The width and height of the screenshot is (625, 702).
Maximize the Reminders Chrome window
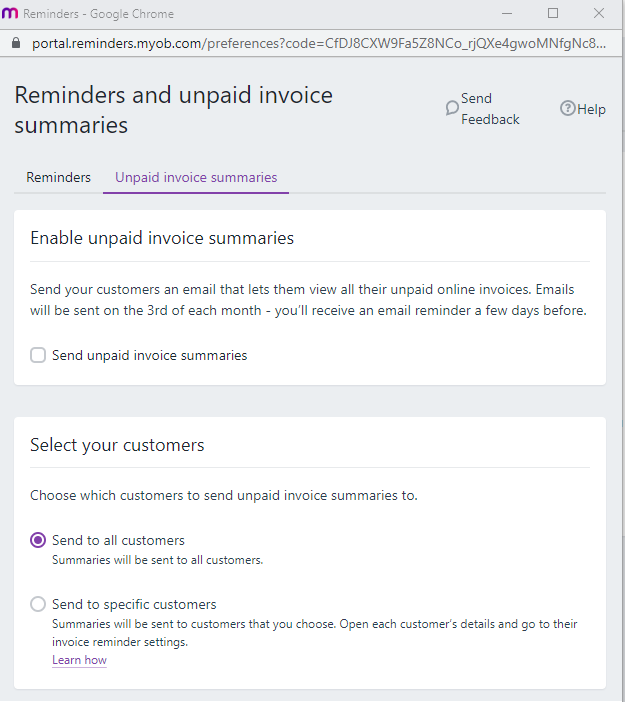click(x=553, y=14)
